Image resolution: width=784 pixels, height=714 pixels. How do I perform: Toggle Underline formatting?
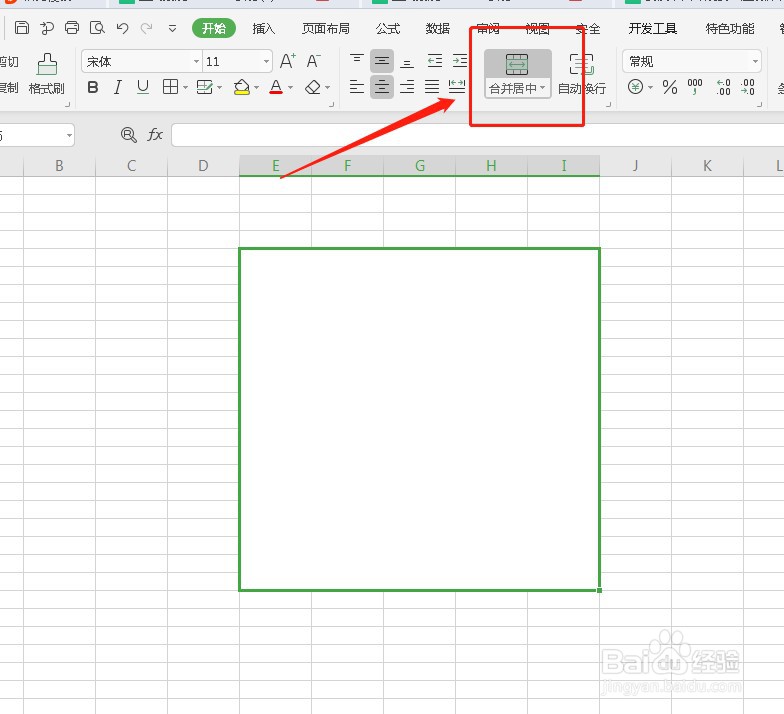coord(143,87)
